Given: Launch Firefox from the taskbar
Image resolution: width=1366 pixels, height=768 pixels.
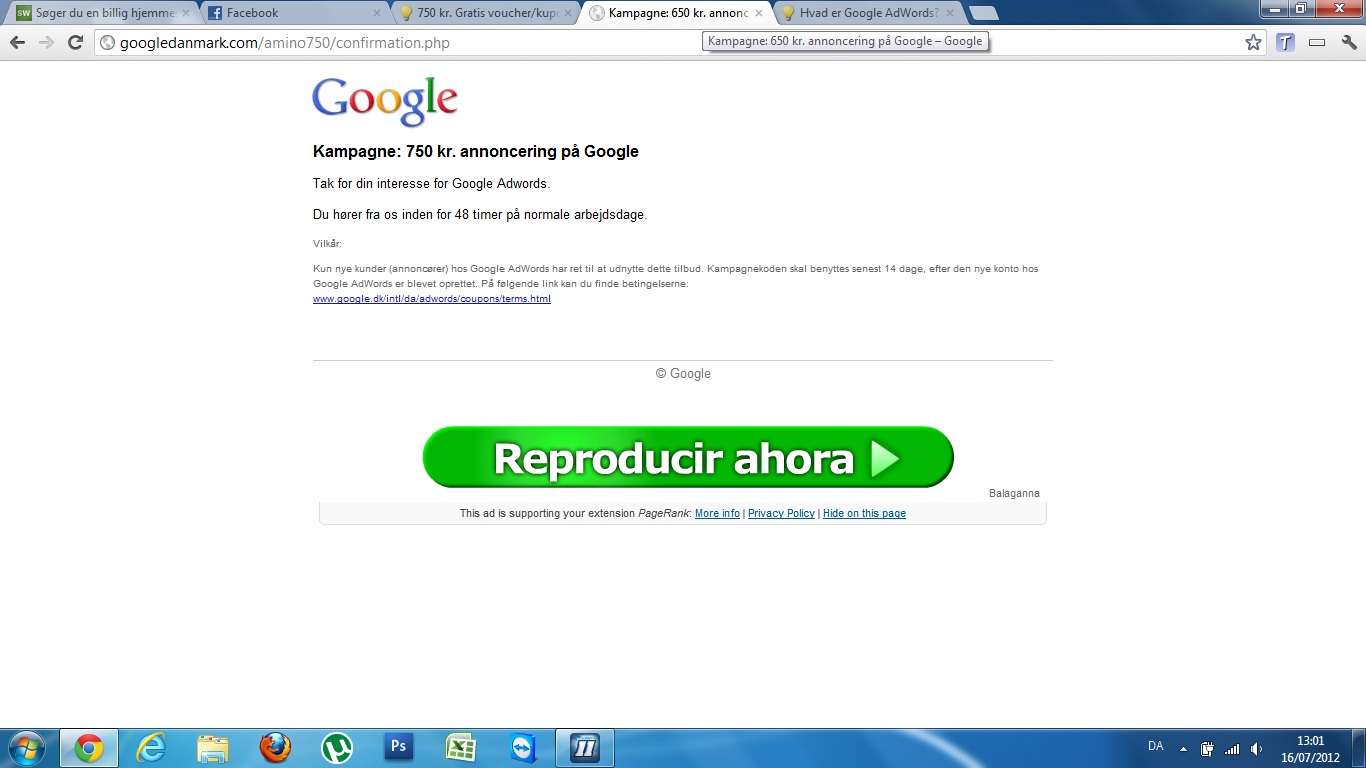Looking at the screenshot, I should (x=275, y=748).
